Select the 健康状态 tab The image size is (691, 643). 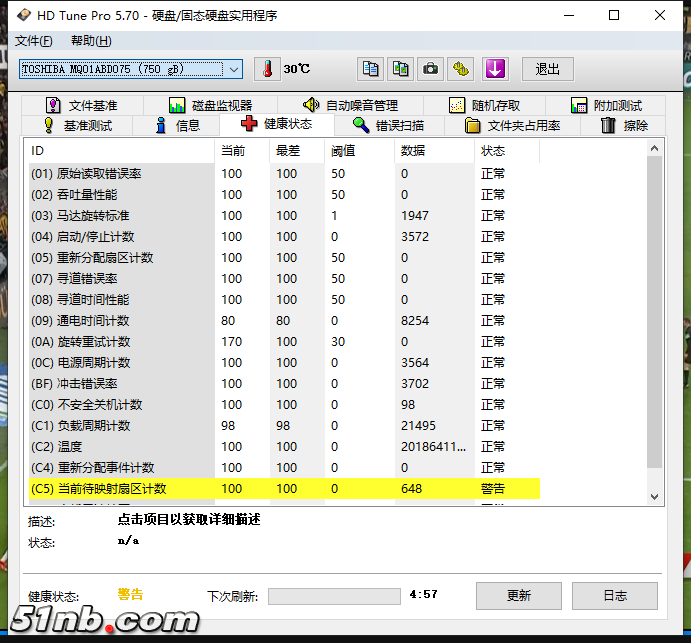click(277, 124)
